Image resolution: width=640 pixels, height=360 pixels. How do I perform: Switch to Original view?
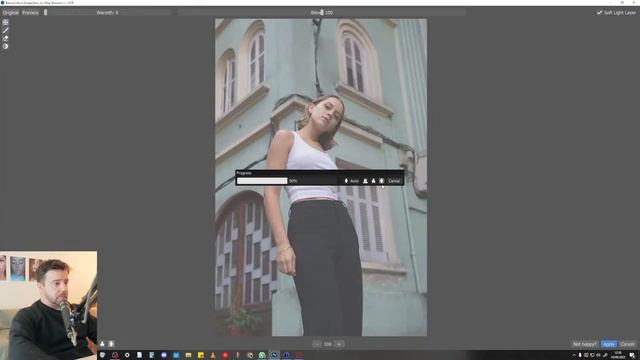coord(10,13)
